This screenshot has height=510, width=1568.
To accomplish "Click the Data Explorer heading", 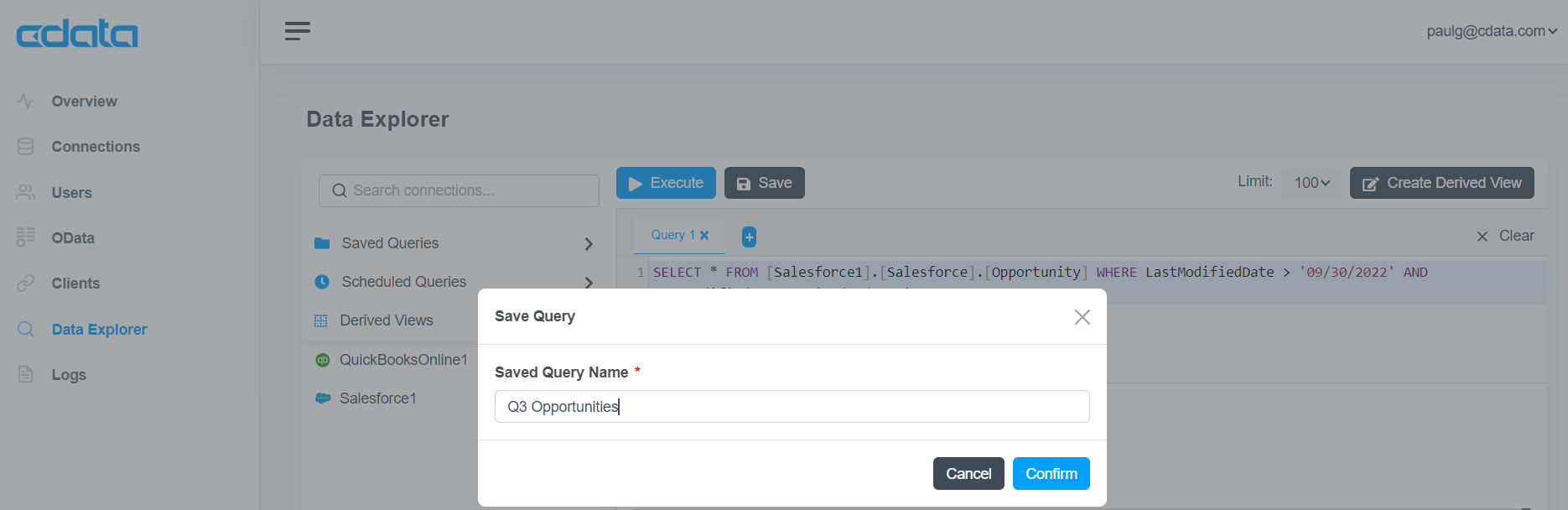I will click(377, 119).
